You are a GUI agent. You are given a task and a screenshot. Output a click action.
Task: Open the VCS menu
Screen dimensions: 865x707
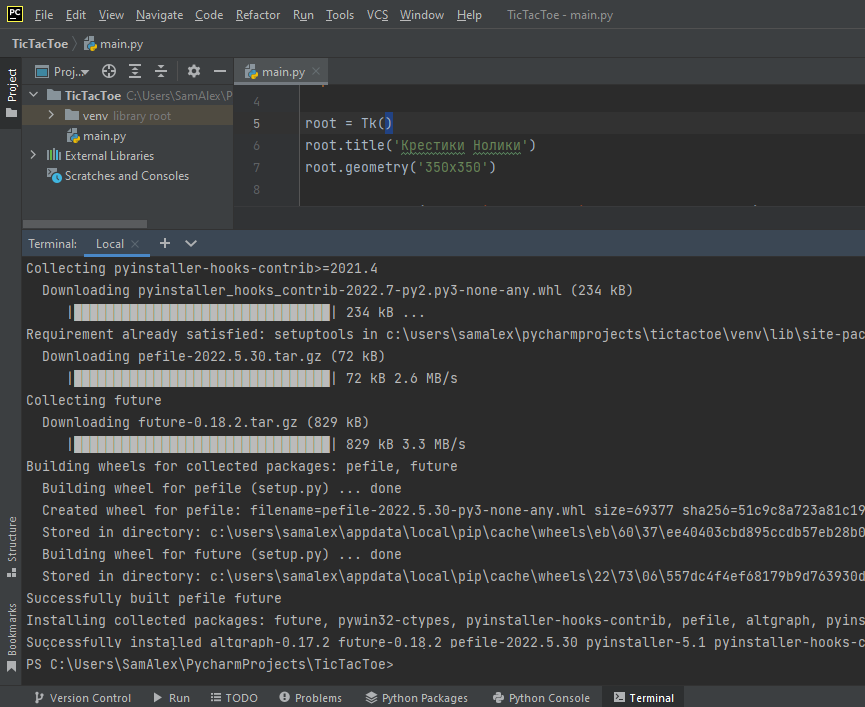[x=377, y=15]
